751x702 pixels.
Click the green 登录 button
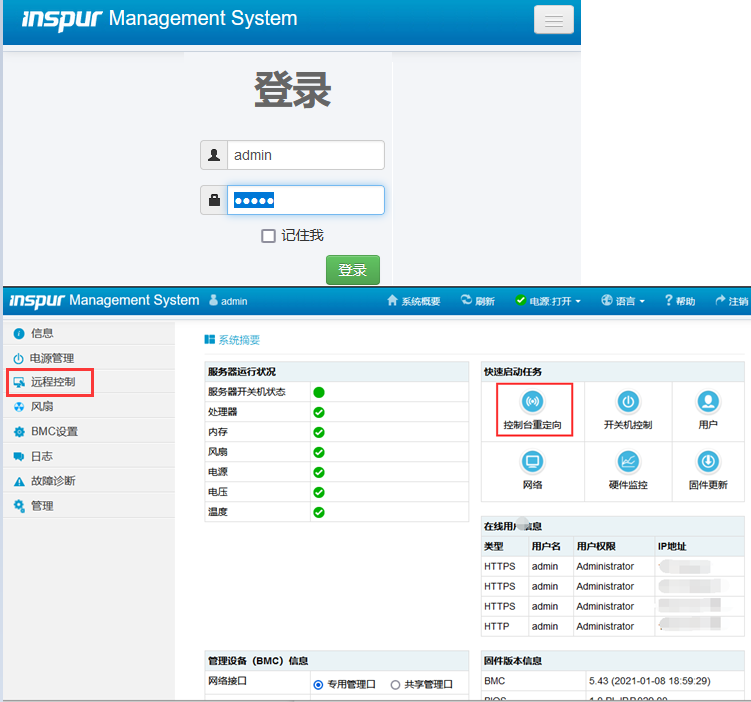click(353, 270)
